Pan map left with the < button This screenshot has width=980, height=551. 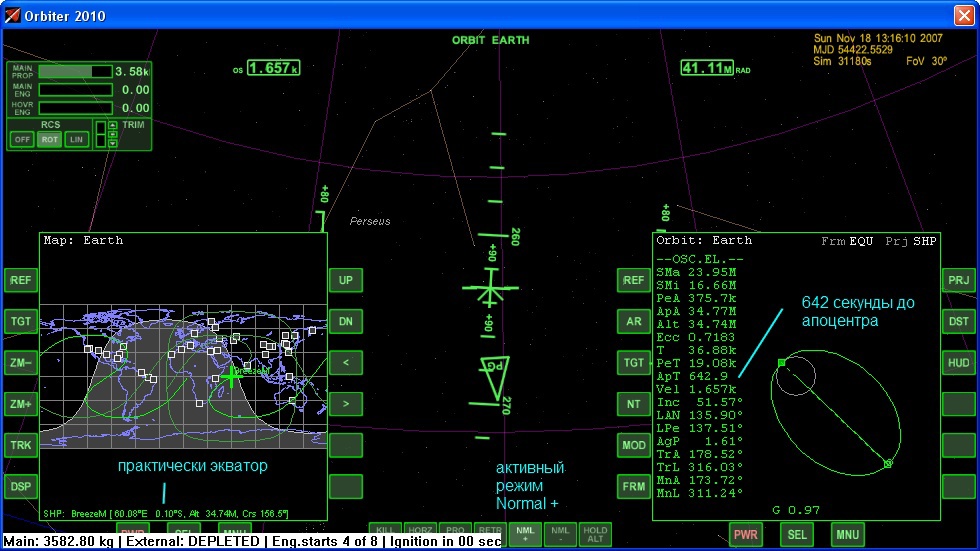346,362
